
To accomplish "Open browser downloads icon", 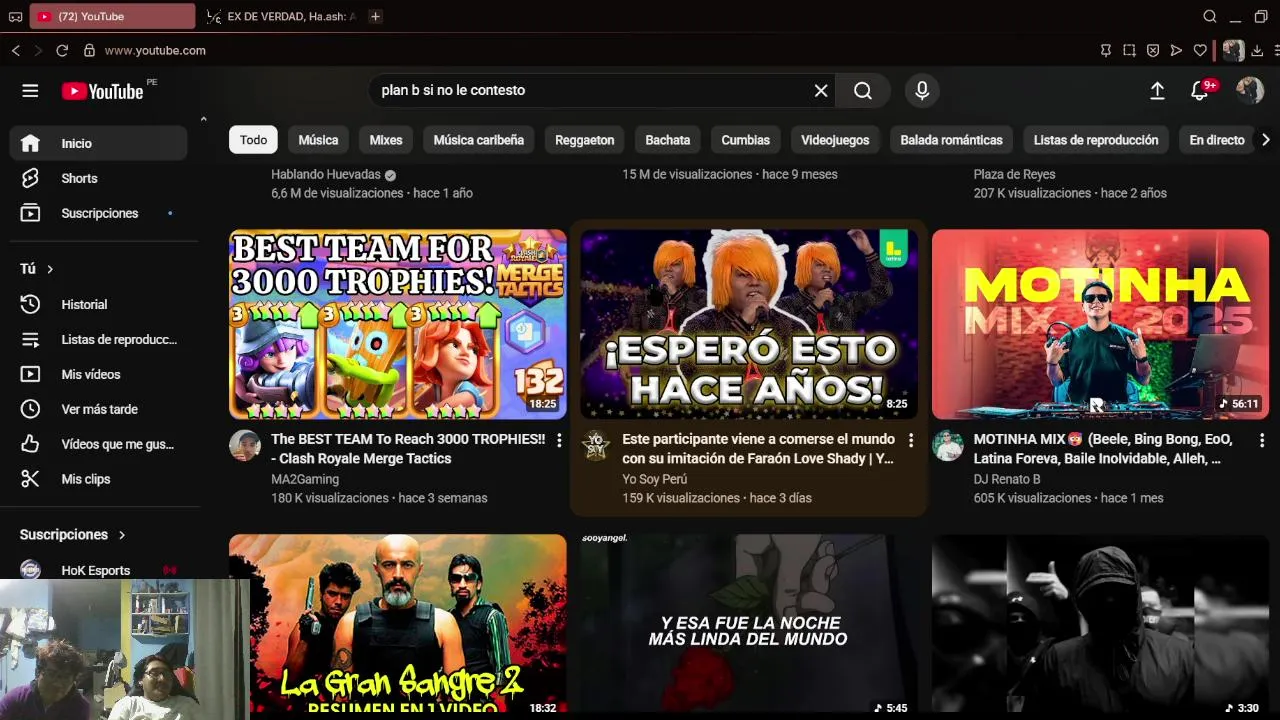I will pyautogui.click(x=1257, y=50).
